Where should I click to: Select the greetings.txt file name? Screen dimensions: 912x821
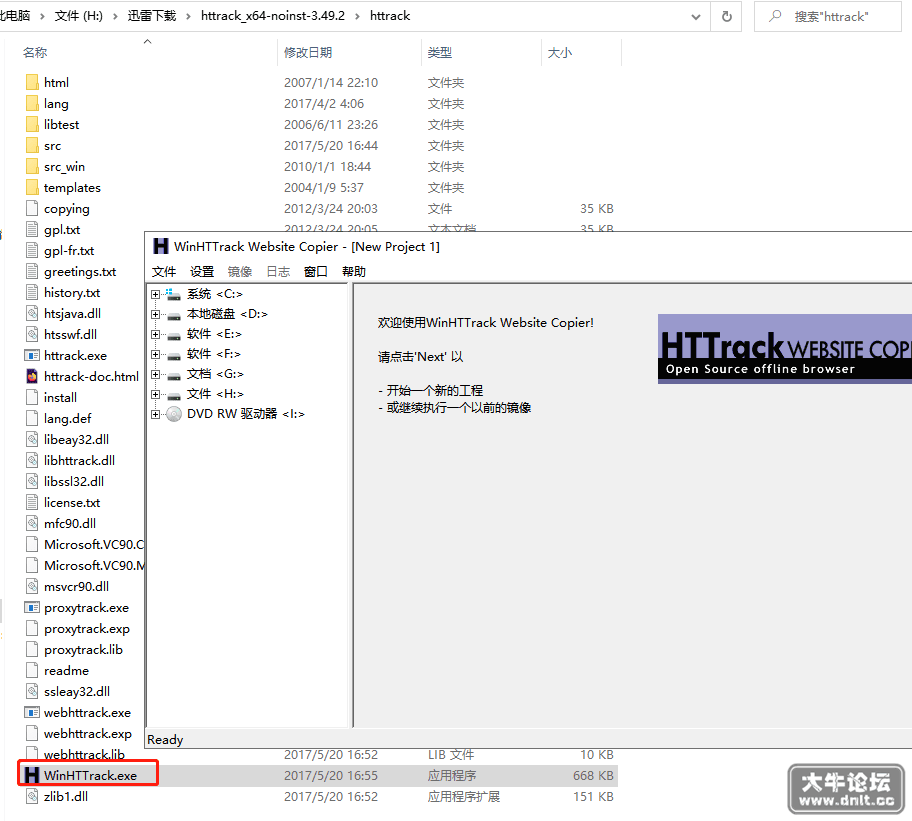[80, 272]
